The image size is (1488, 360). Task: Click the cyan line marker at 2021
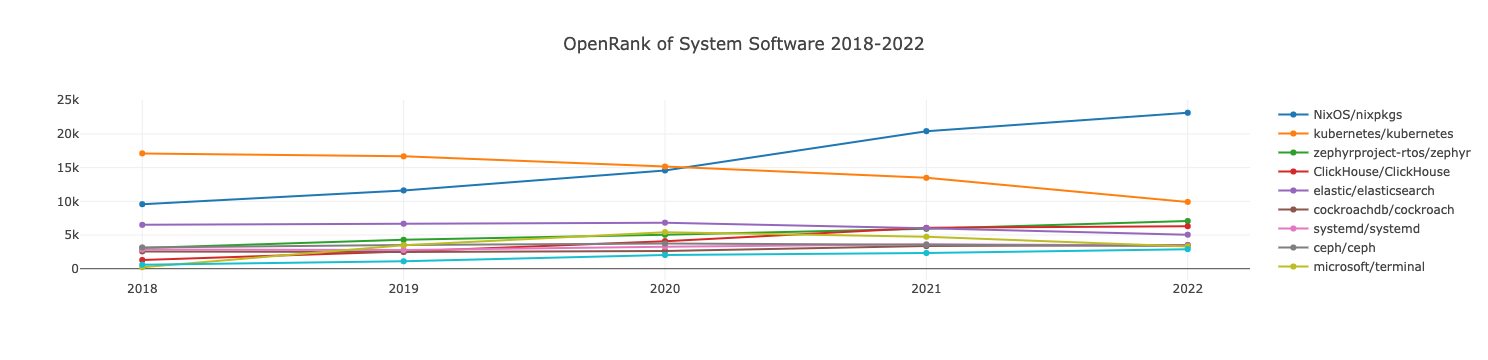point(926,253)
